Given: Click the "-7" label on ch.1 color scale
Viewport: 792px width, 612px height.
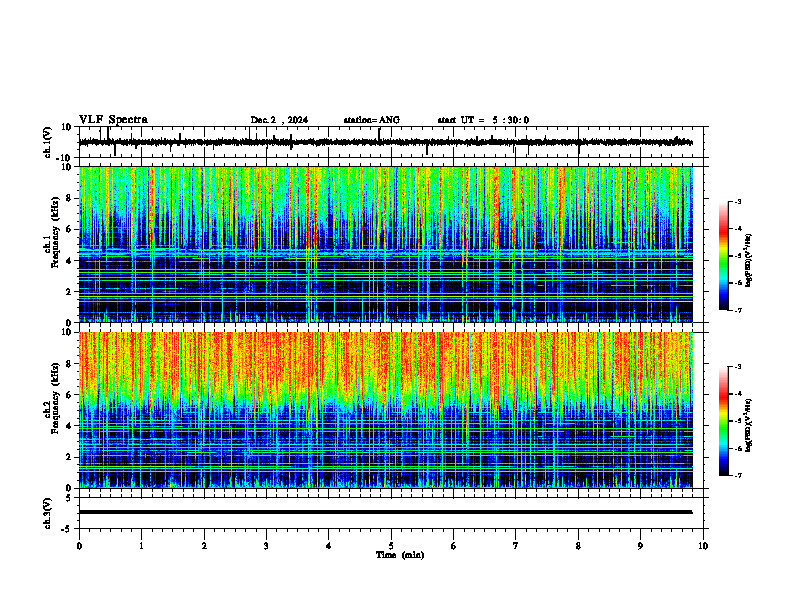Looking at the screenshot, I should click(738, 310).
